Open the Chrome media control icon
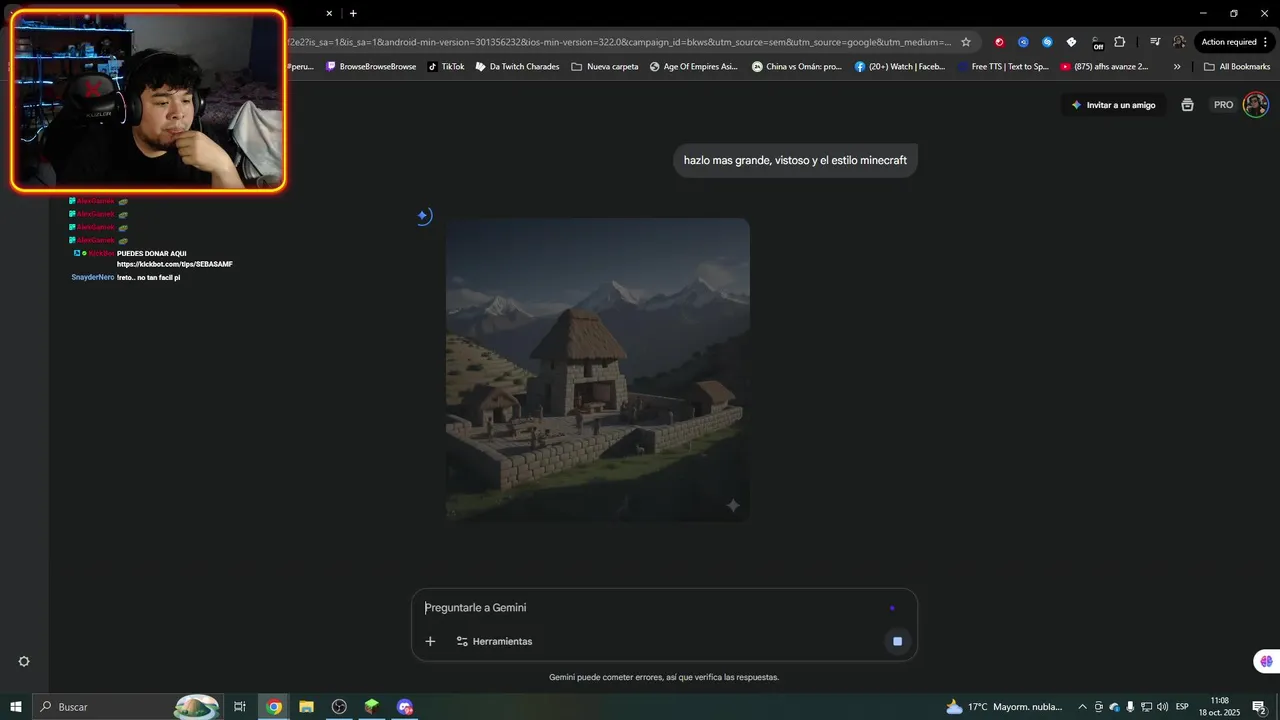This screenshot has width=1280, height=720. point(1155,42)
